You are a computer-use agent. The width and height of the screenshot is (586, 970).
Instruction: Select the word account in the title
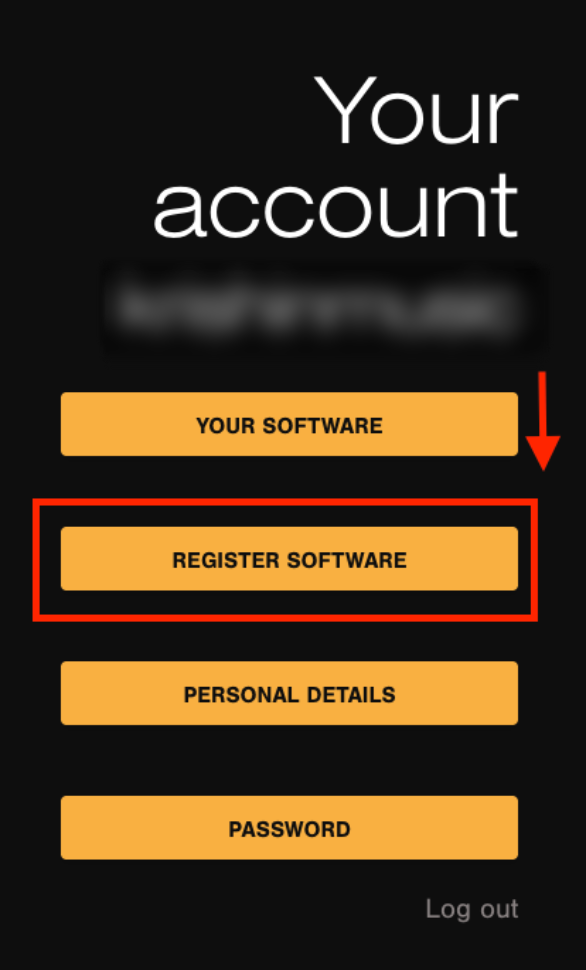[335, 206]
